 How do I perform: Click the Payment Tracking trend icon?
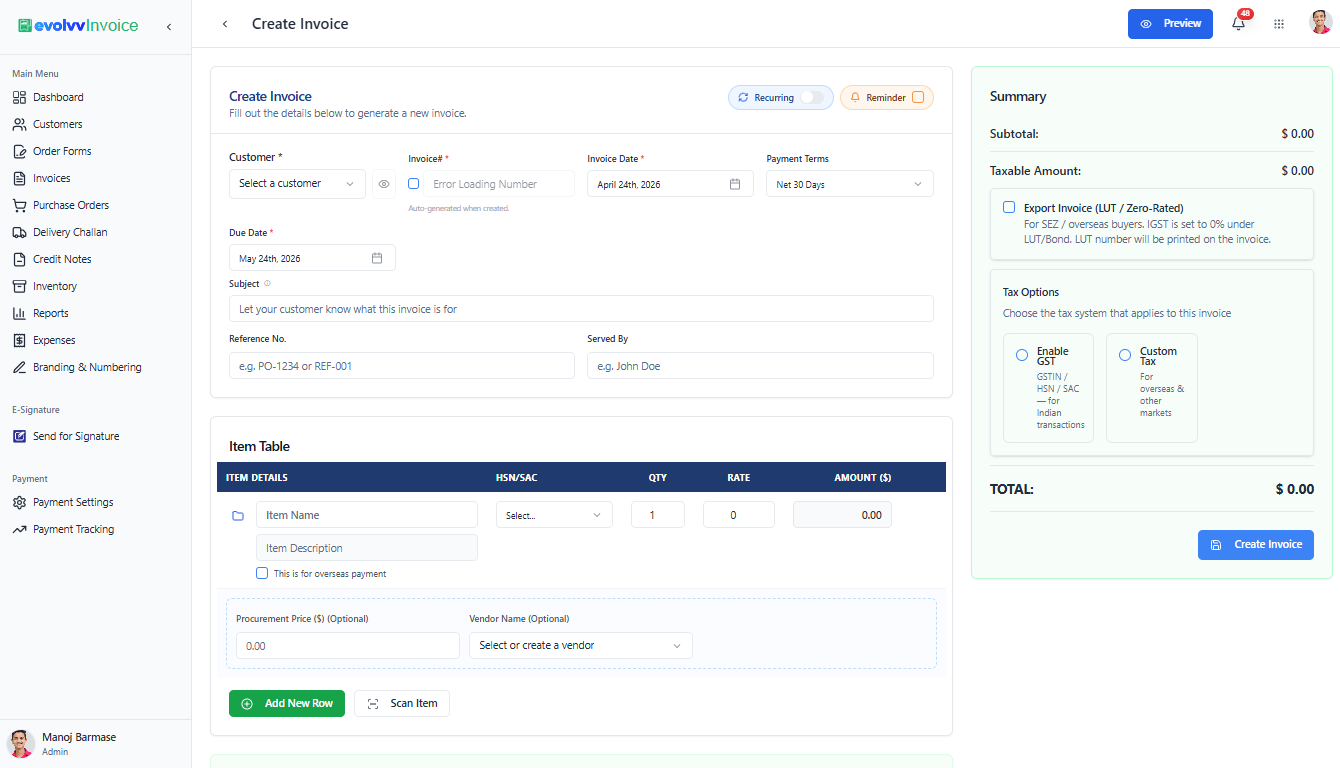pyautogui.click(x=19, y=529)
